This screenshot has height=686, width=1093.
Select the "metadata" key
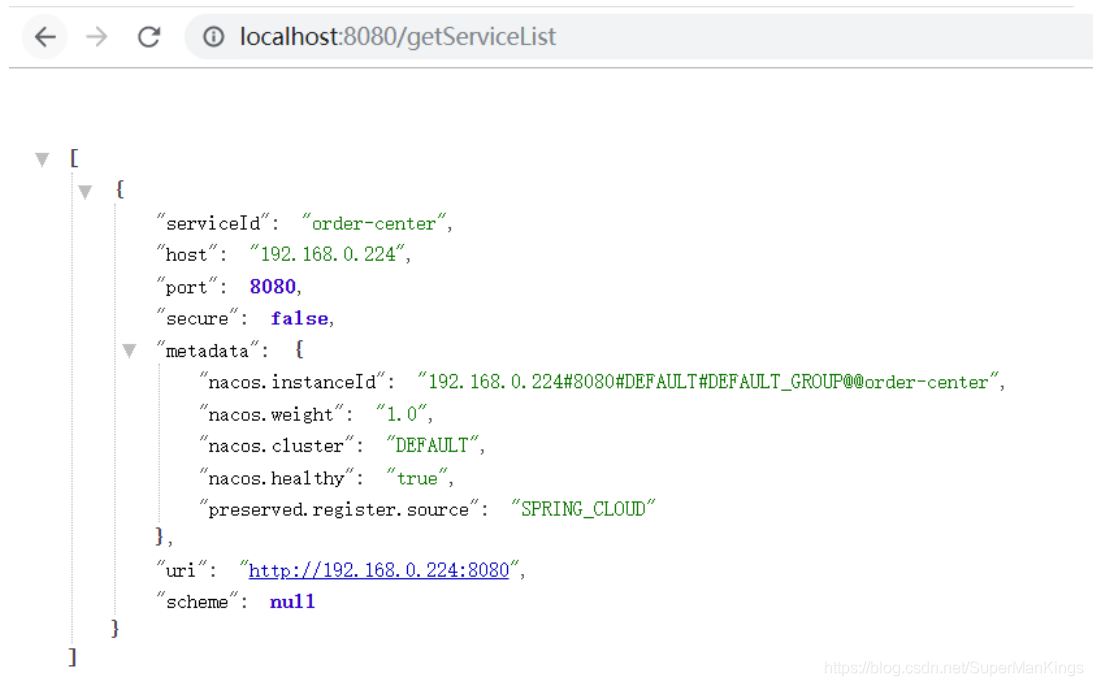click(208, 350)
